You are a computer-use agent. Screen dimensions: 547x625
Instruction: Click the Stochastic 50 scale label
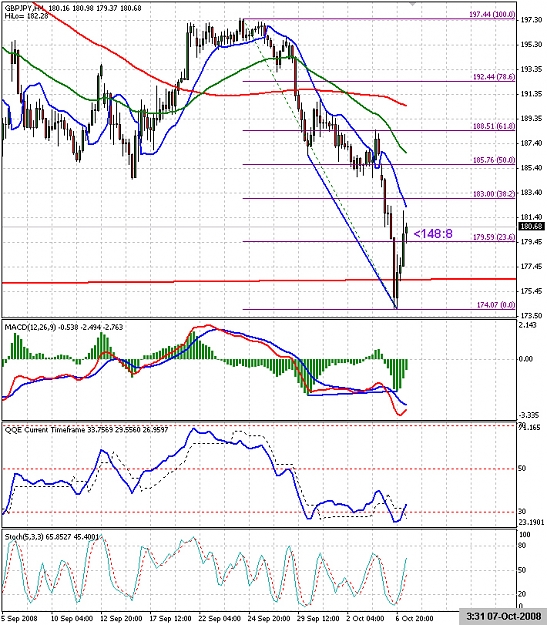(522, 571)
